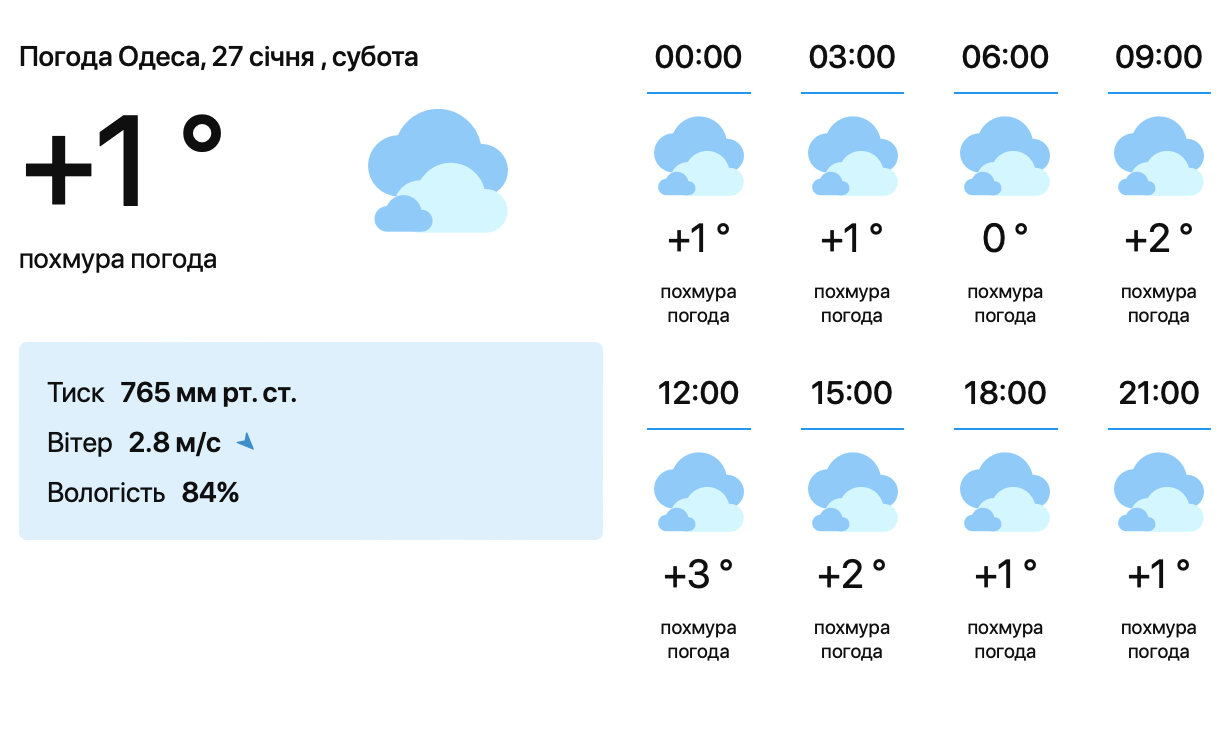Select the 12:00 time slot header
The width and height of the screenshot is (1226, 730).
pyautogui.click(x=698, y=393)
